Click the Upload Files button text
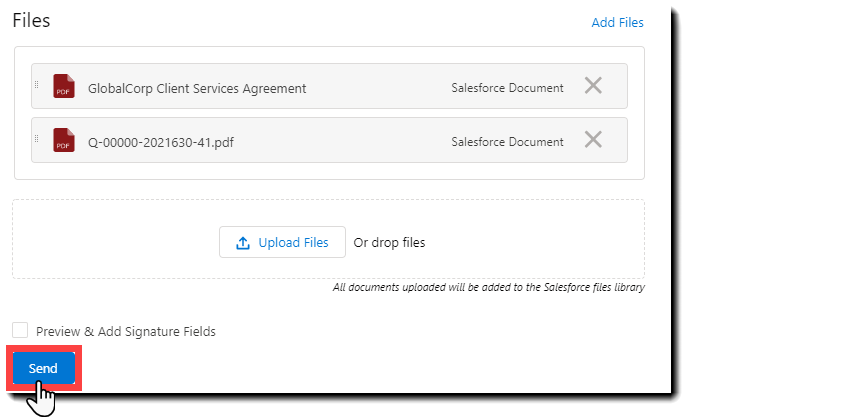This screenshot has height=417, width=860. click(x=293, y=242)
